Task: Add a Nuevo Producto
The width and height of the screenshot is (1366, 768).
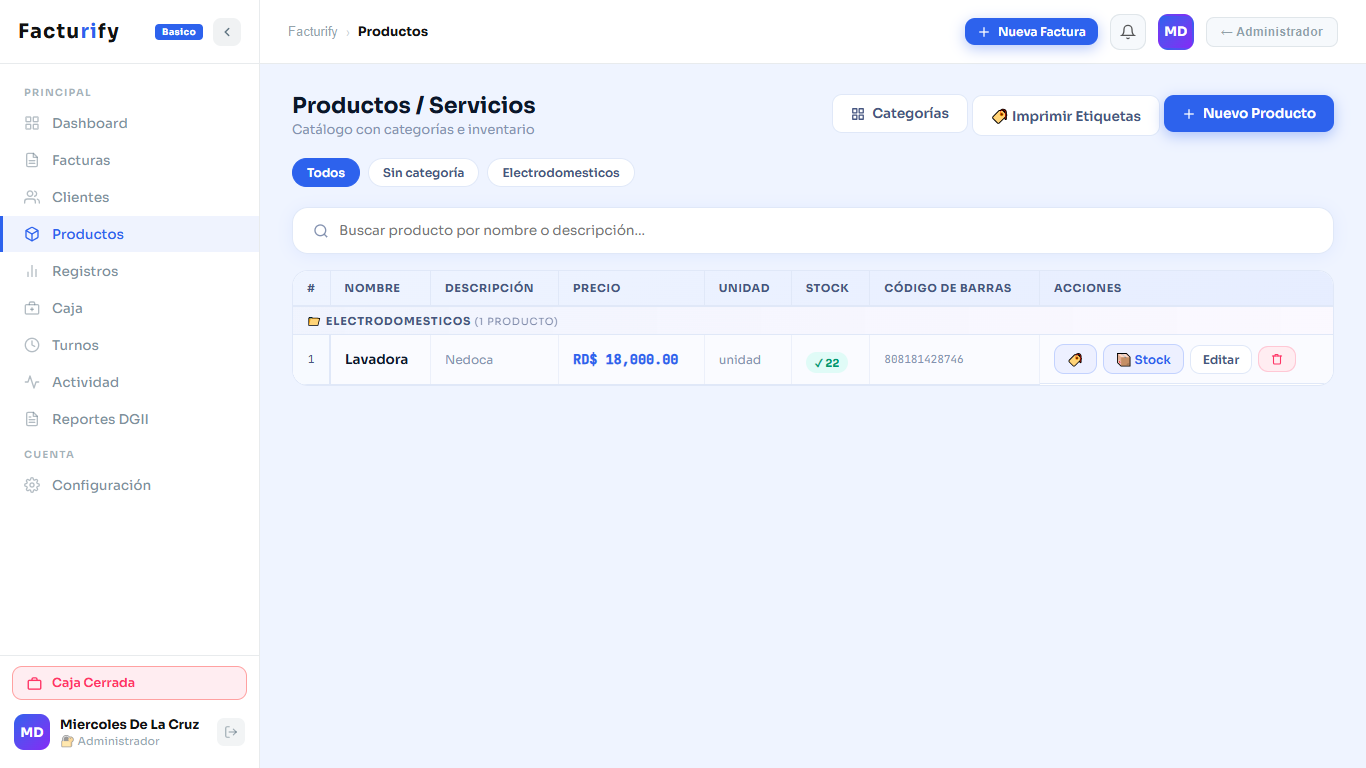Action: [x=1249, y=113]
